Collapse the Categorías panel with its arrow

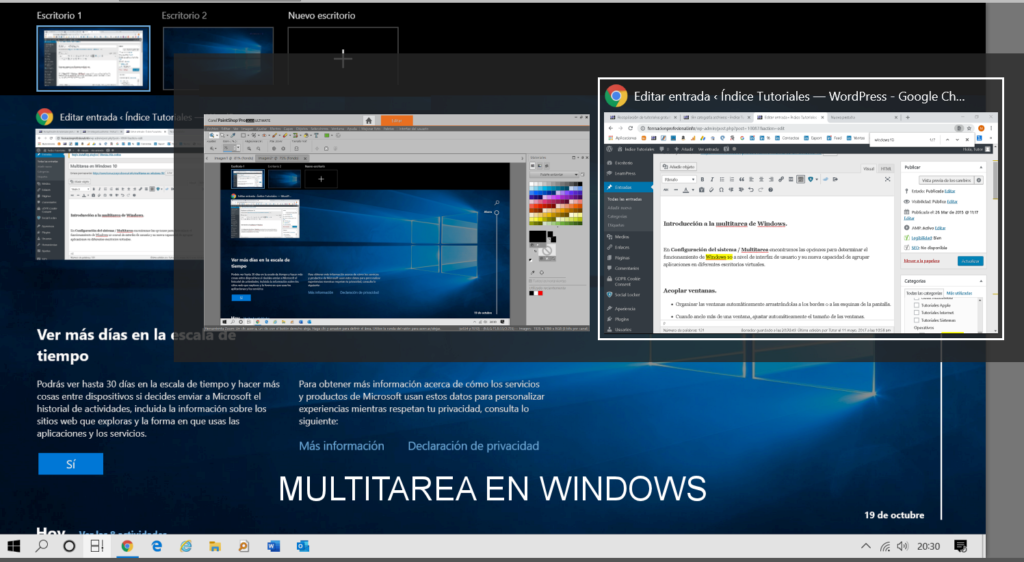tap(981, 281)
